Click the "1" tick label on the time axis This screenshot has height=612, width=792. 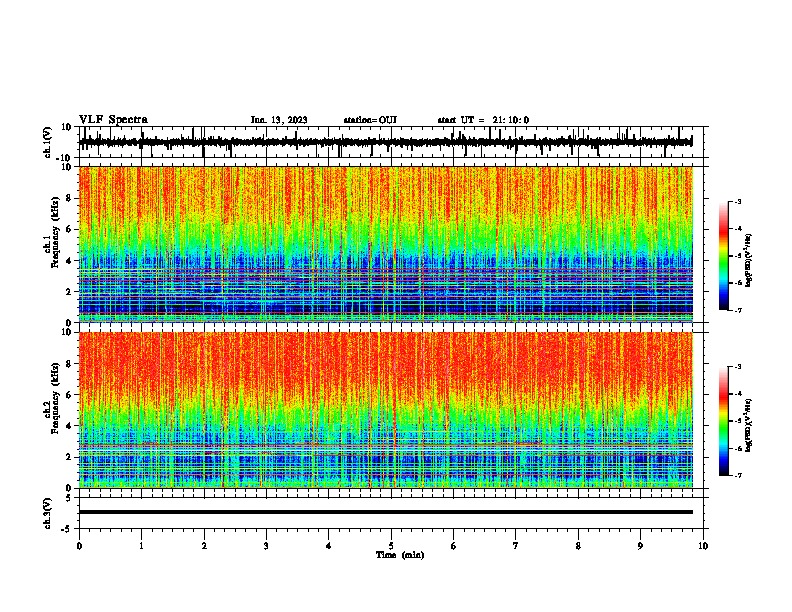pos(141,546)
